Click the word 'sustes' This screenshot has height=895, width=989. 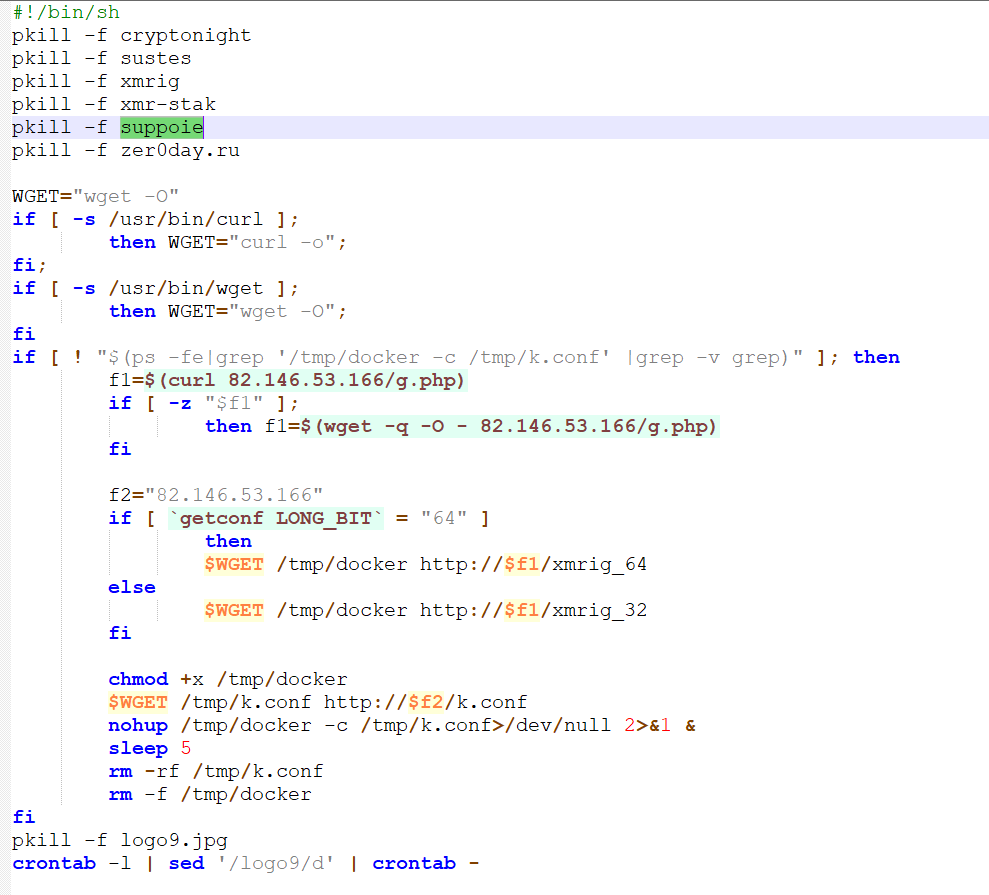156,58
